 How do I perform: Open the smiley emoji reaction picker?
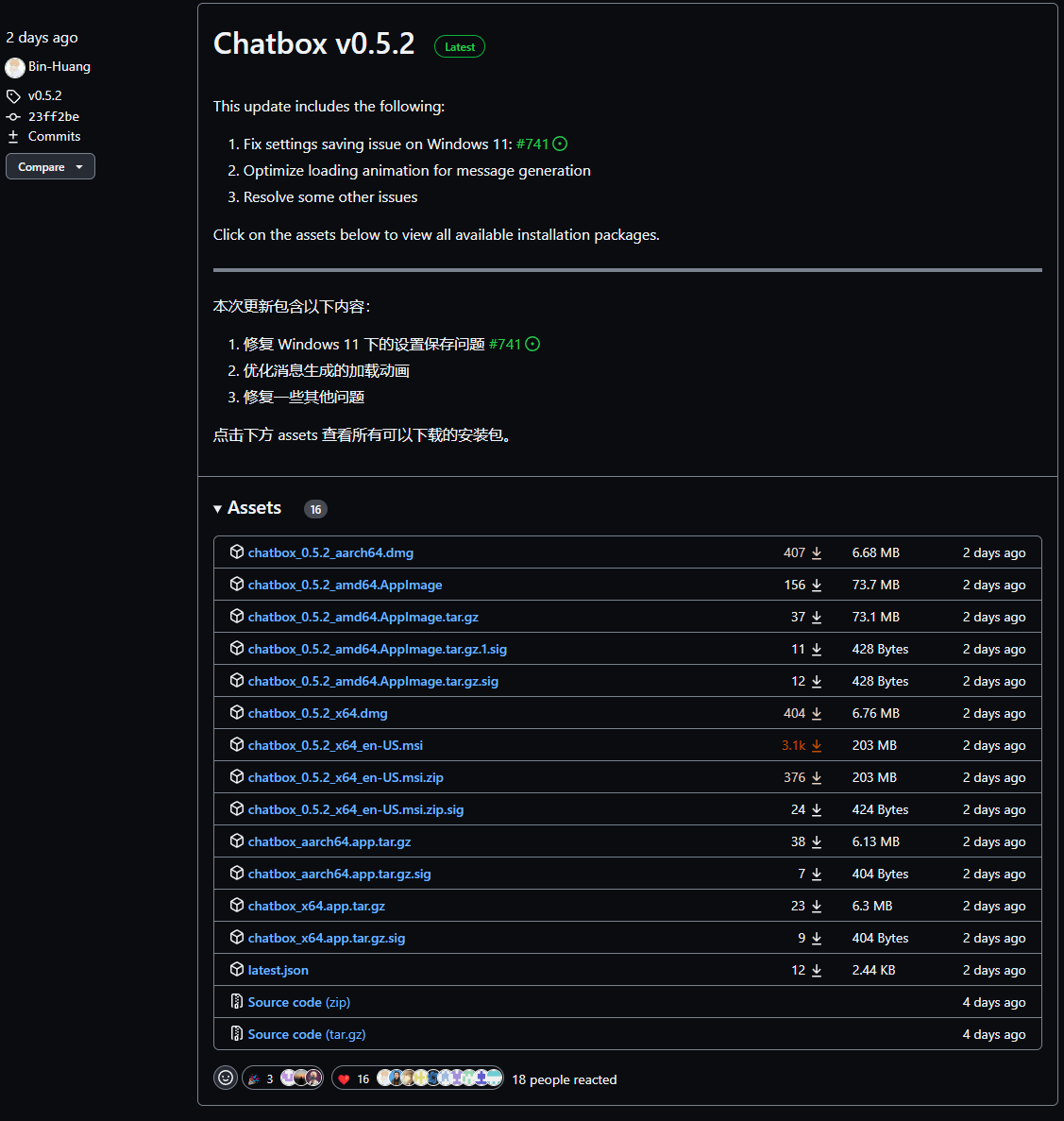225,1077
